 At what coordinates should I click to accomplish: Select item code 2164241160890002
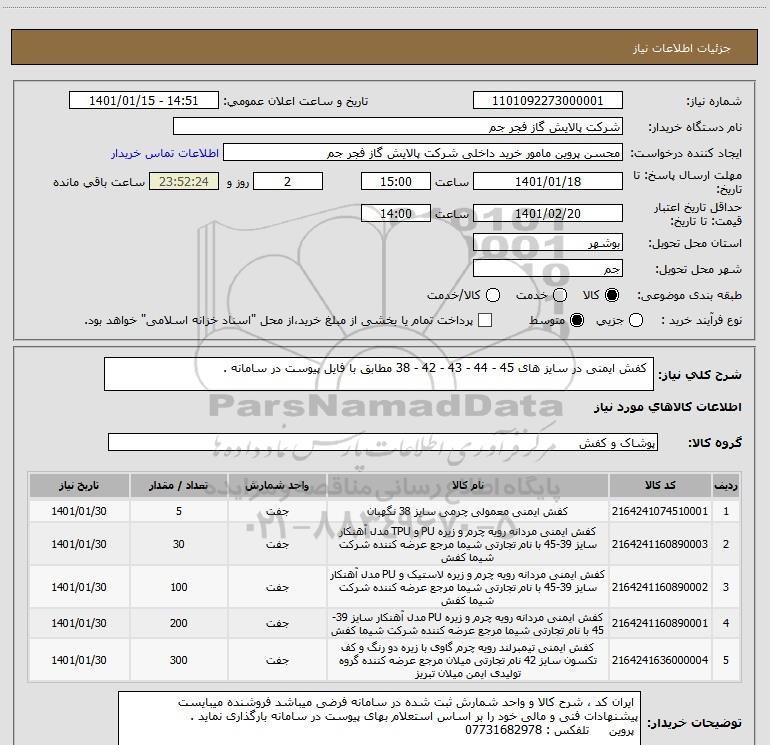[x=660, y=587]
